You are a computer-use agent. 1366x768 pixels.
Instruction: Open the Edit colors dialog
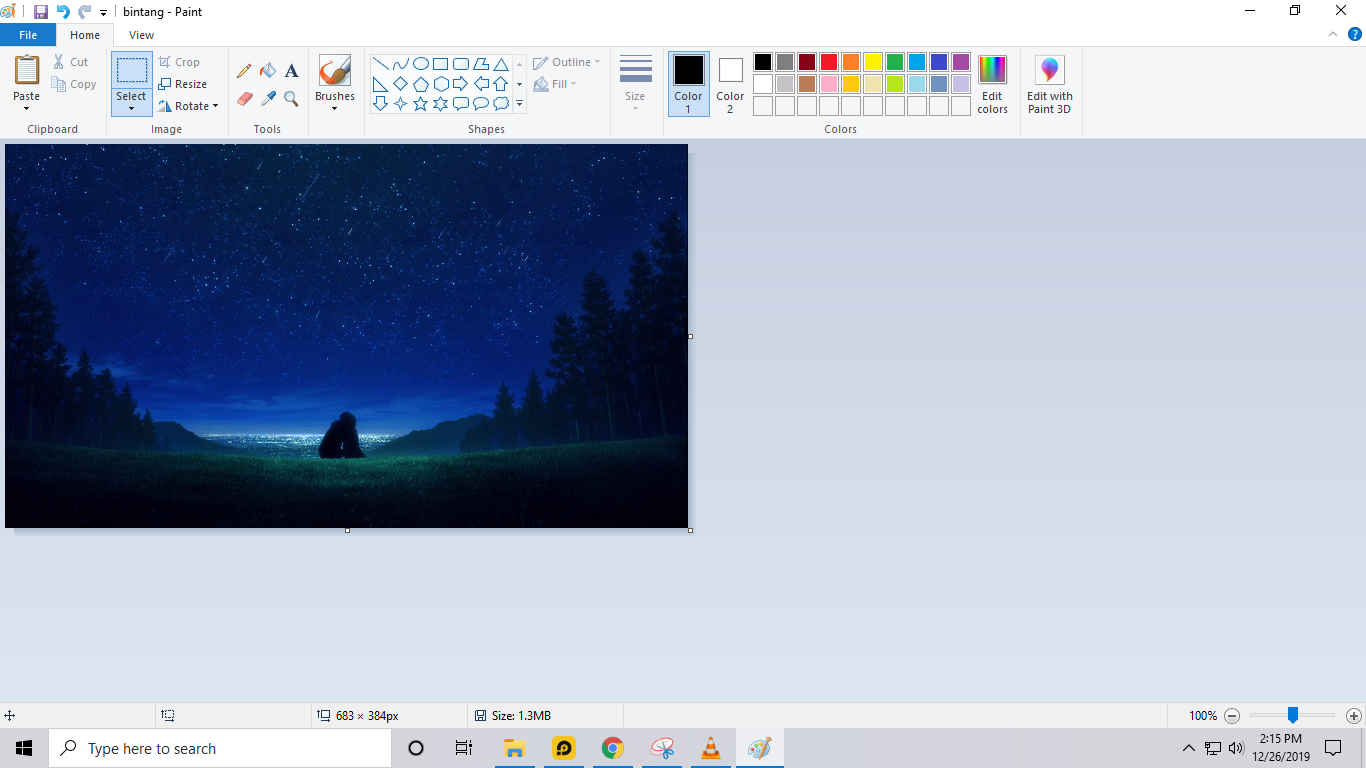point(992,84)
